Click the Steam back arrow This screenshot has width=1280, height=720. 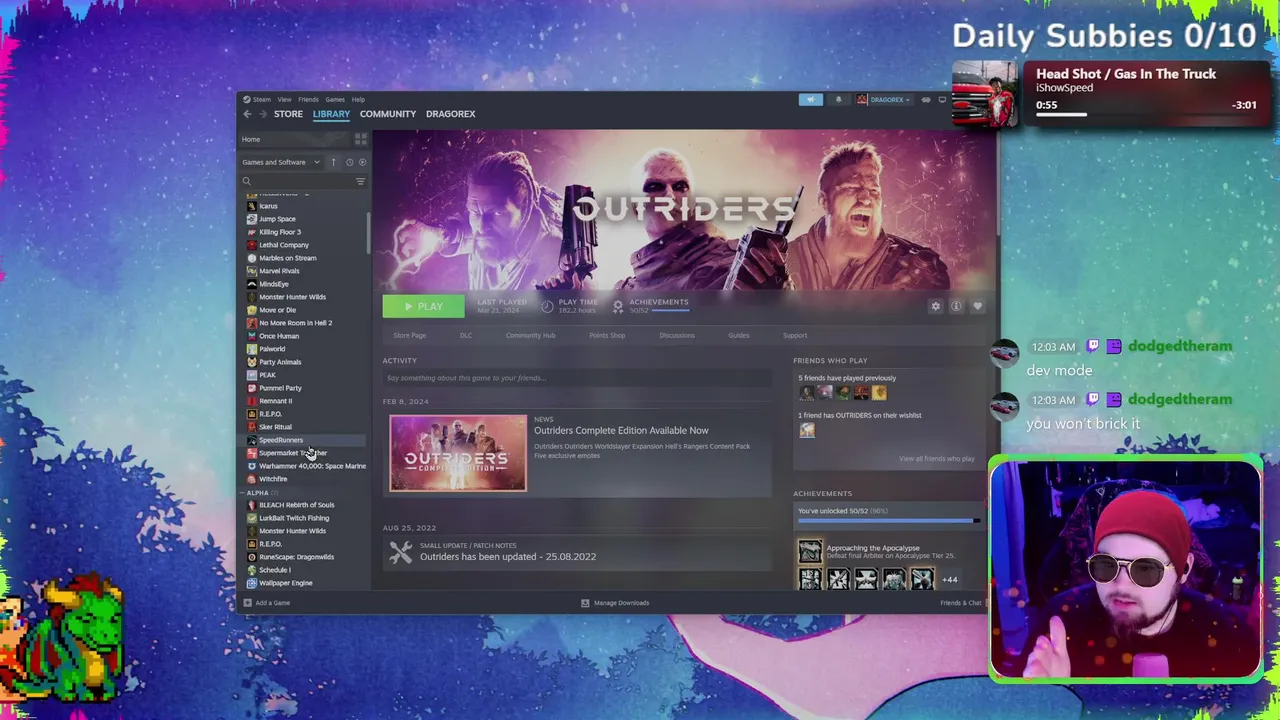247,114
